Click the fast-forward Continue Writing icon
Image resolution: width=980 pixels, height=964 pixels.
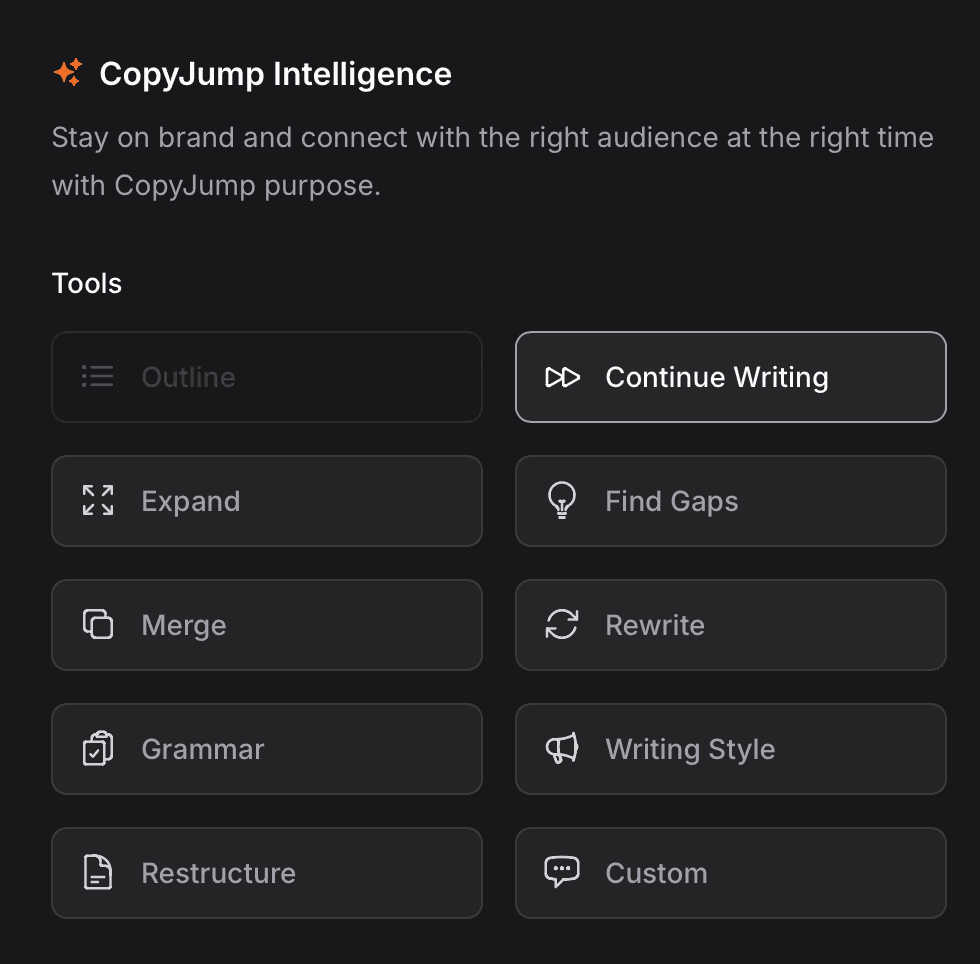pyautogui.click(x=562, y=377)
